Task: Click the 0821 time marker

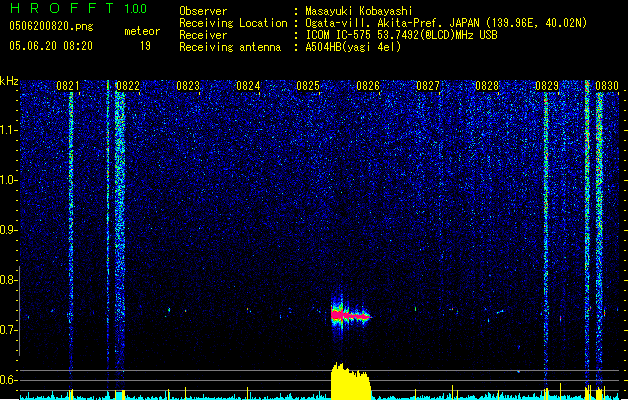Action: pos(68,86)
